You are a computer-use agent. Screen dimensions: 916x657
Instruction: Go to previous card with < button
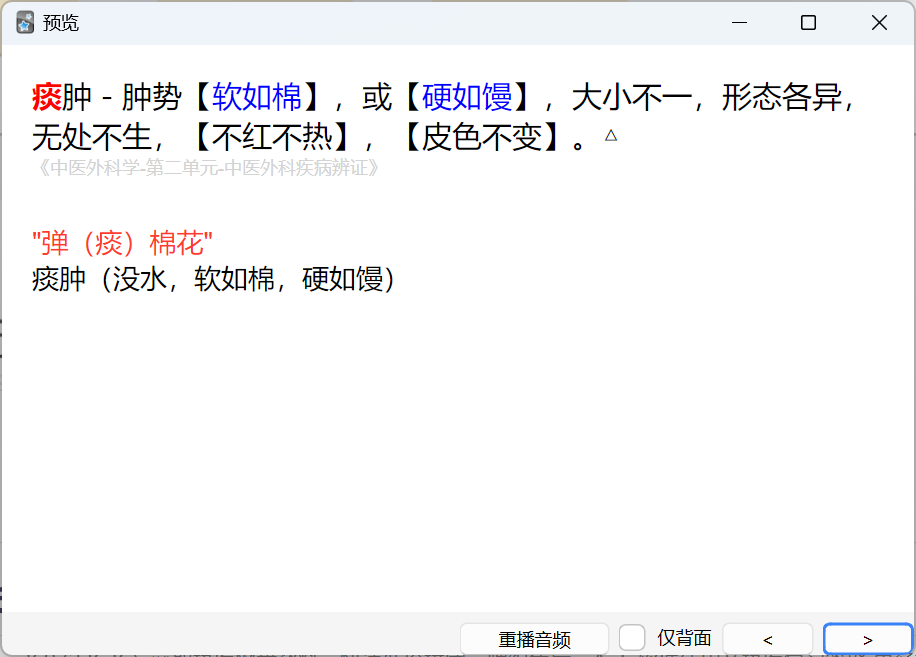(x=768, y=639)
